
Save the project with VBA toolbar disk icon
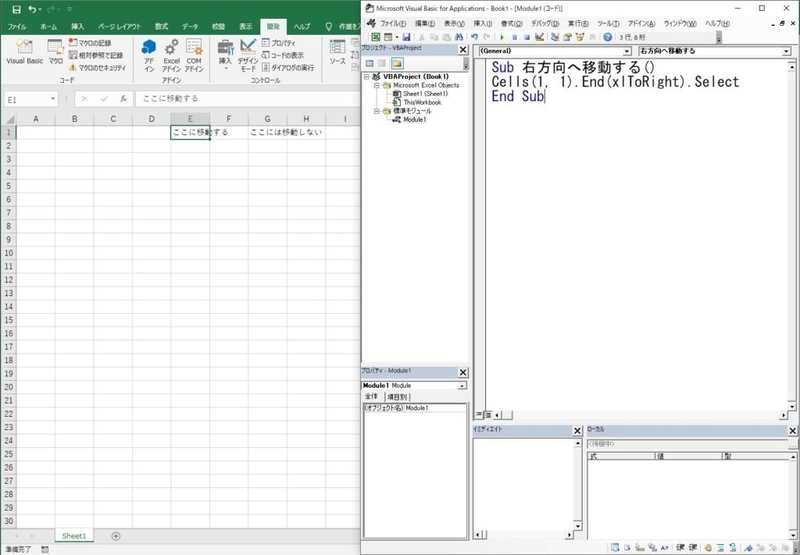click(x=406, y=37)
